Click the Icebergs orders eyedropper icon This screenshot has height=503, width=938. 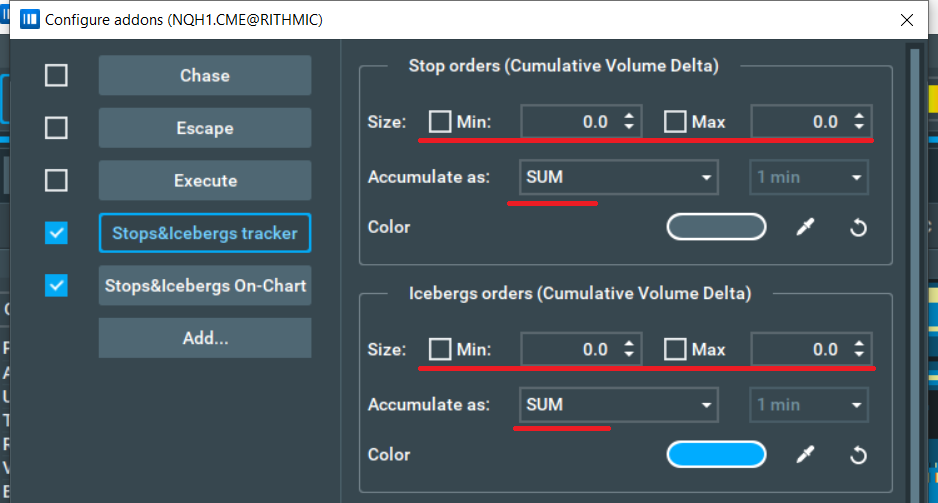tap(804, 455)
